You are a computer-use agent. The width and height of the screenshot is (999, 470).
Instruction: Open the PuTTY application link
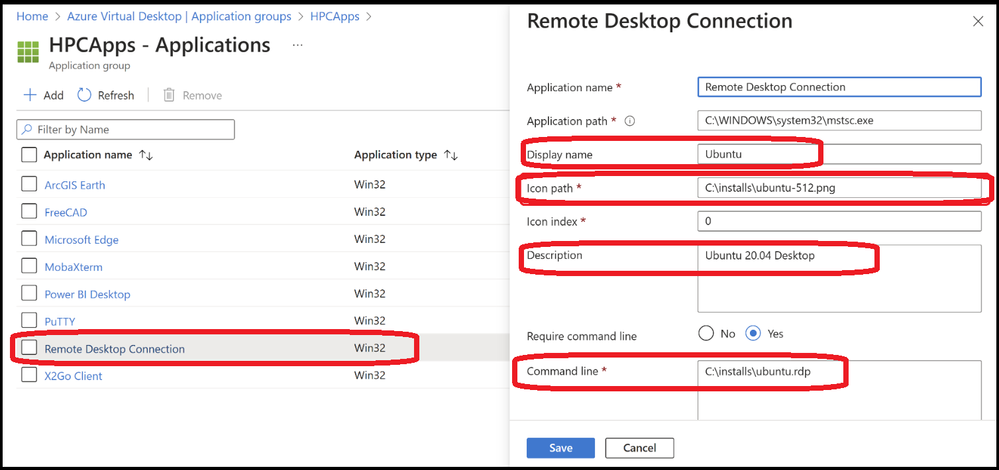coord(60,322)
